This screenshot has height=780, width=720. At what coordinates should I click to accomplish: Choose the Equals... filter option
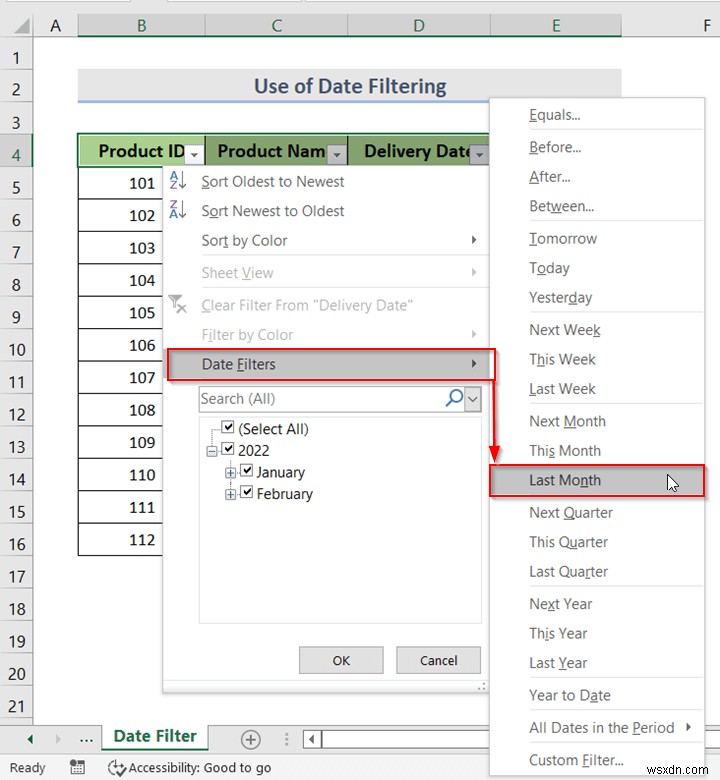(x=554, y=115)
